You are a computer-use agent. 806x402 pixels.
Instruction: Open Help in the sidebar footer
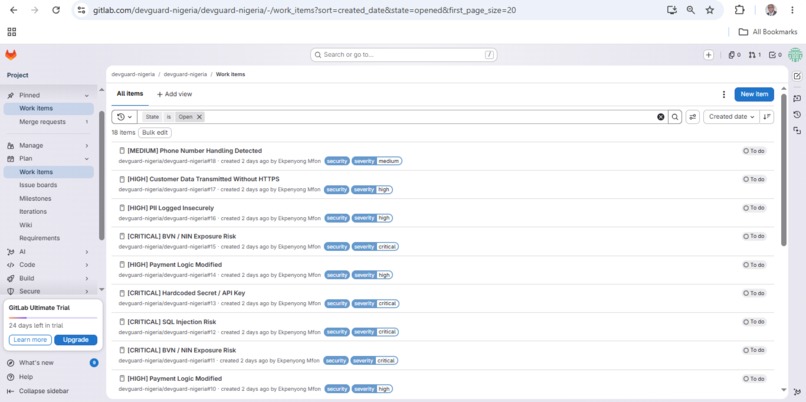click(x=26, y=377)
